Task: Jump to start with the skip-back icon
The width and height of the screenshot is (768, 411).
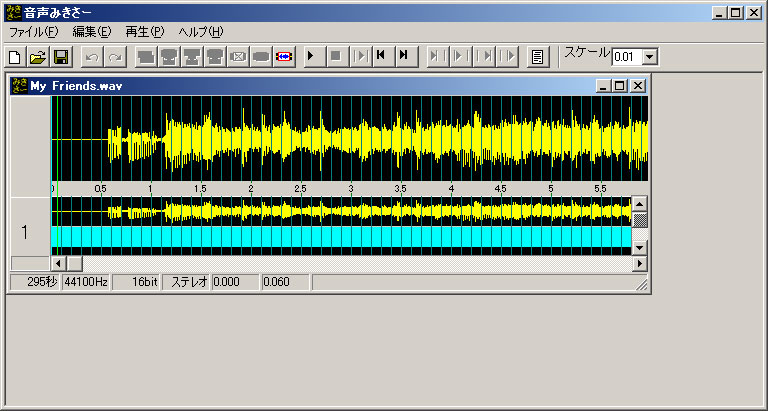Action: pos(384,57)
